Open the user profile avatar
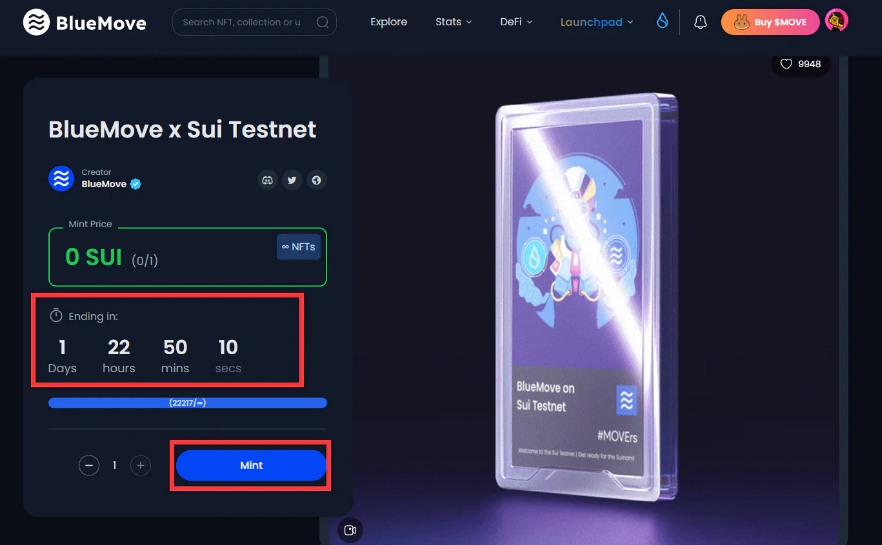Viewport: 882px width, 545px height. click(836, 21)
